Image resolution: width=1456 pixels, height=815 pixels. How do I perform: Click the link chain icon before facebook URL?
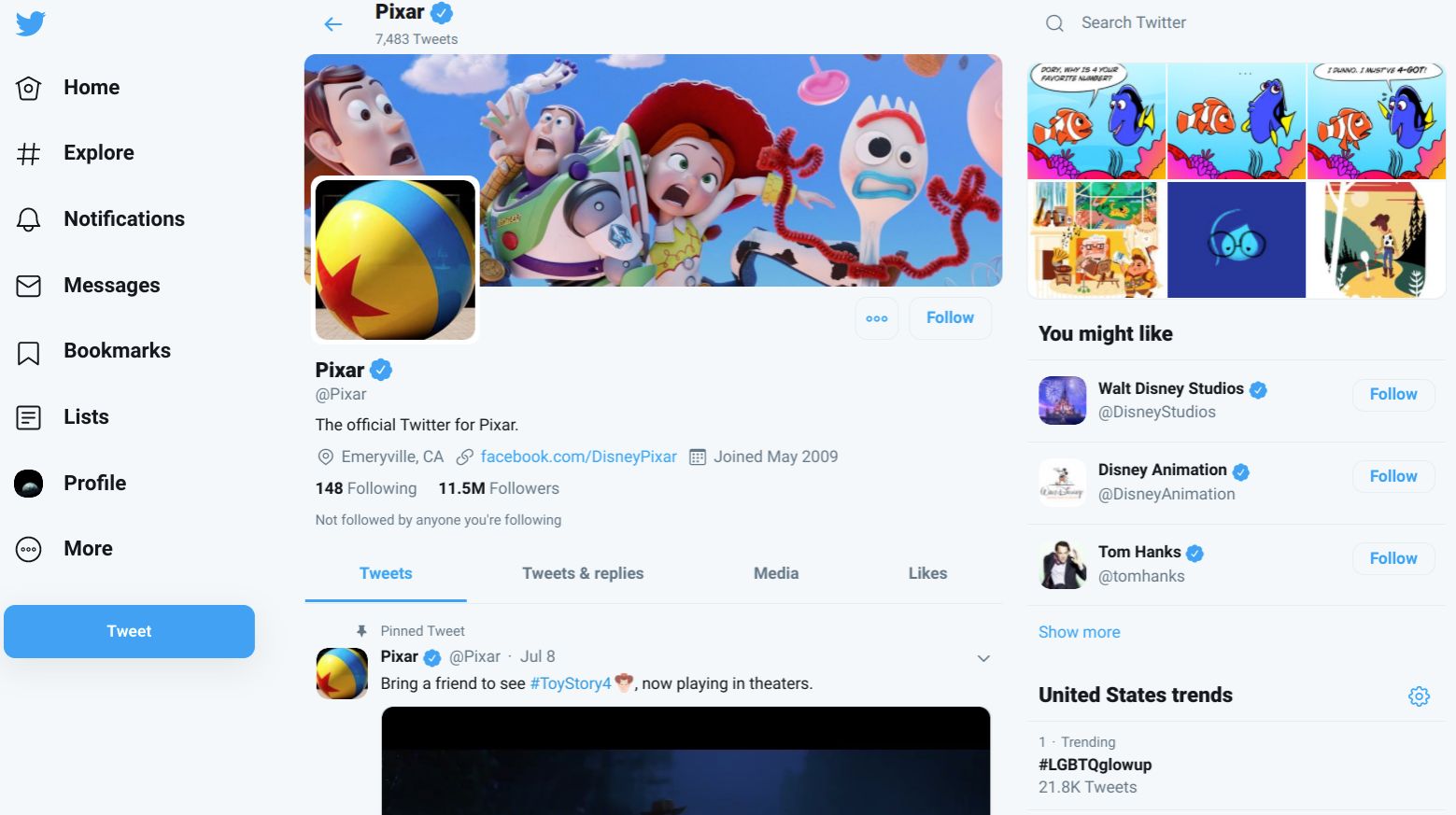pyautogui.click(x=464, y=457)
